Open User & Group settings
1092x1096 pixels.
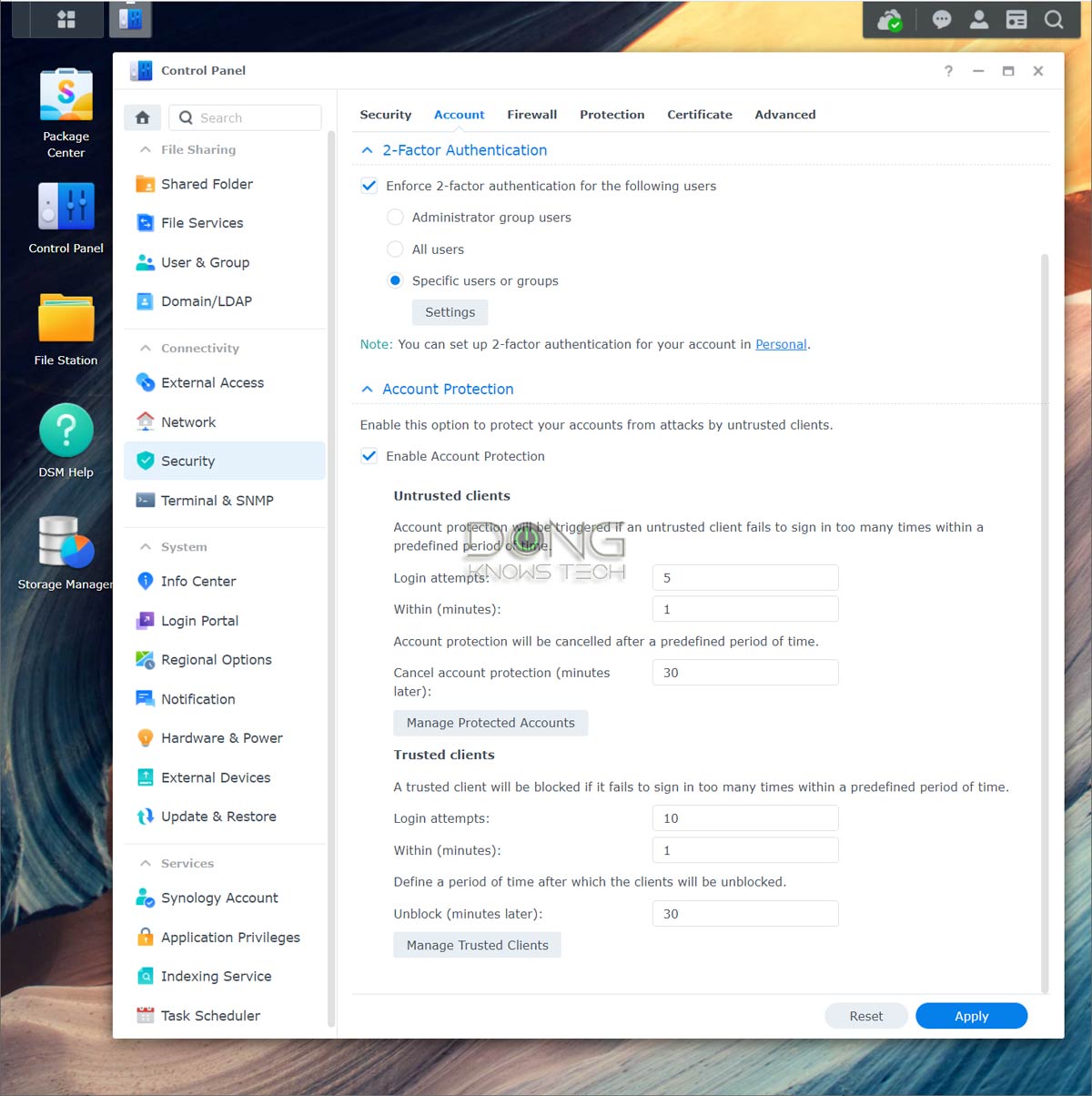[x=205, y=262]
